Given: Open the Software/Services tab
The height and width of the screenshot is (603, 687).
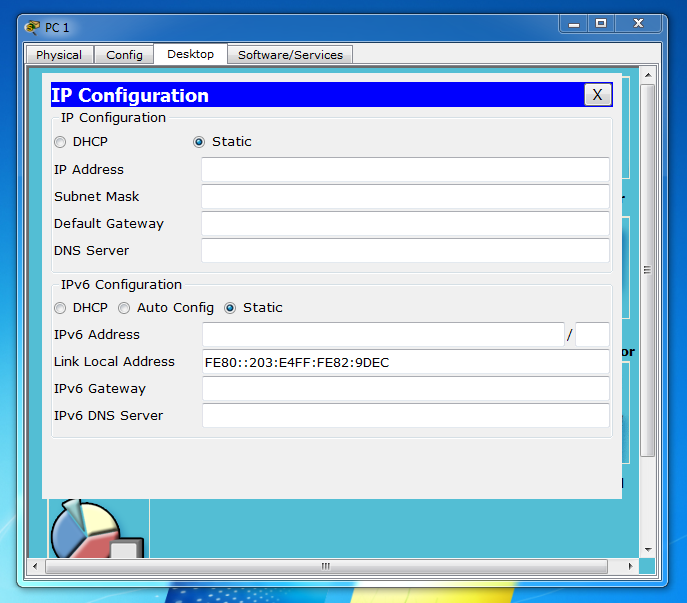Looking at the screenshot, I should tap(290, 55).
